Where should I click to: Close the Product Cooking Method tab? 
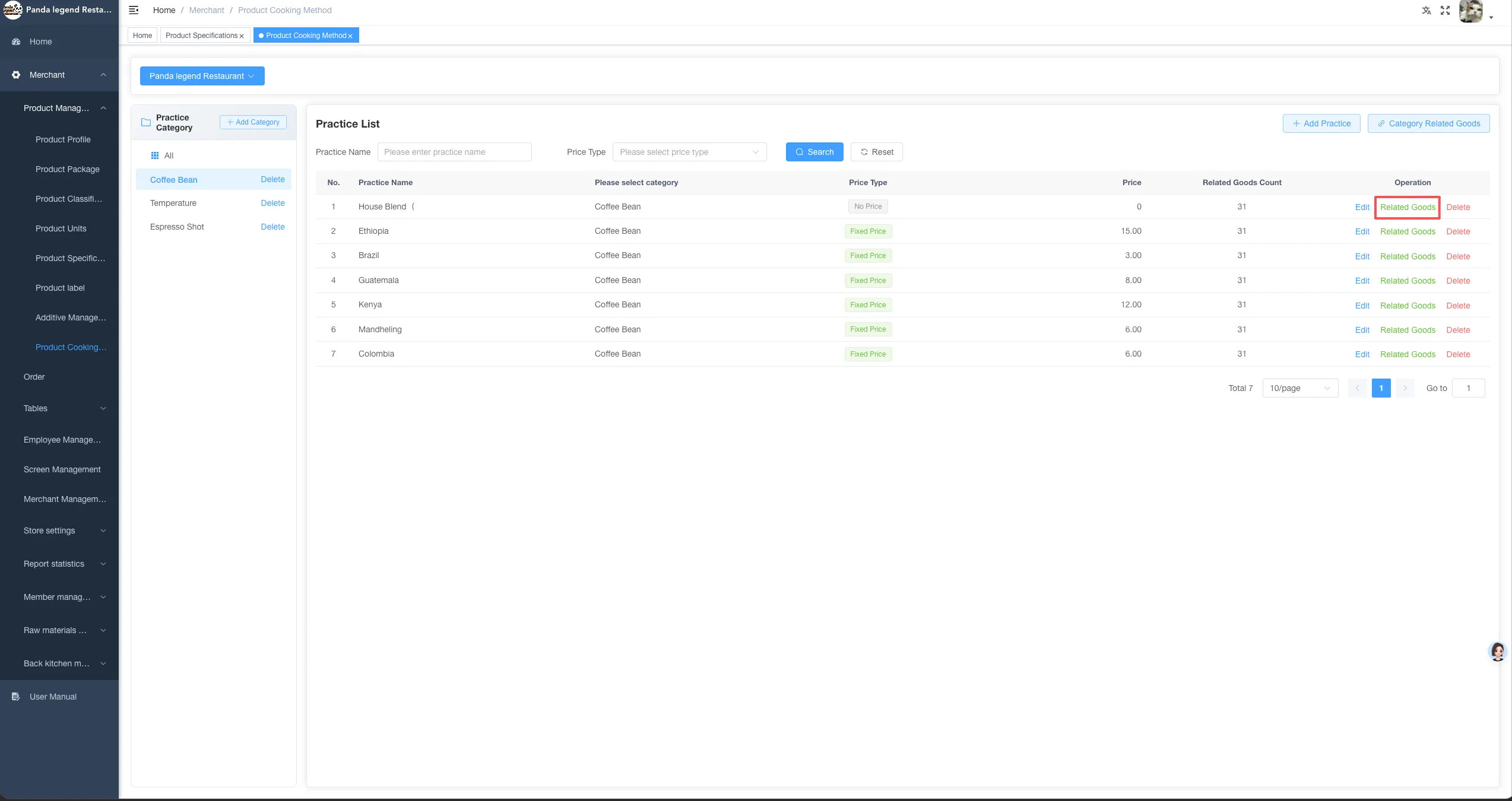pyautogui.click(x=350, y=36)
